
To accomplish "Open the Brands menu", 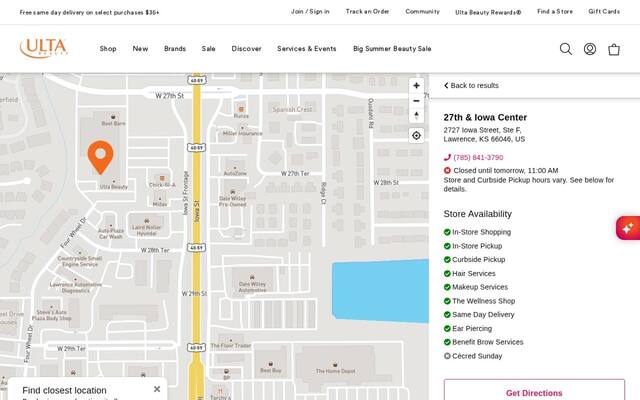I will (175, 49).
